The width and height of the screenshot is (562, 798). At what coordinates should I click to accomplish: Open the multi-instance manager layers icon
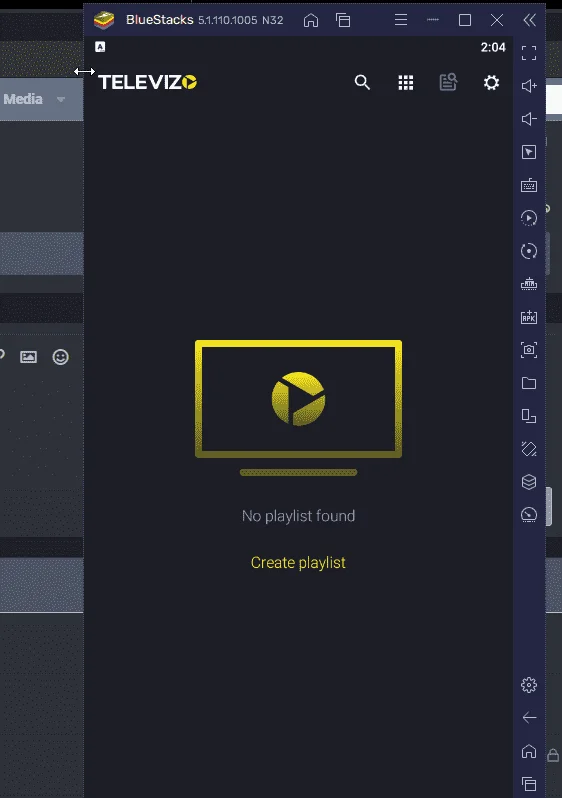[529, 481]
